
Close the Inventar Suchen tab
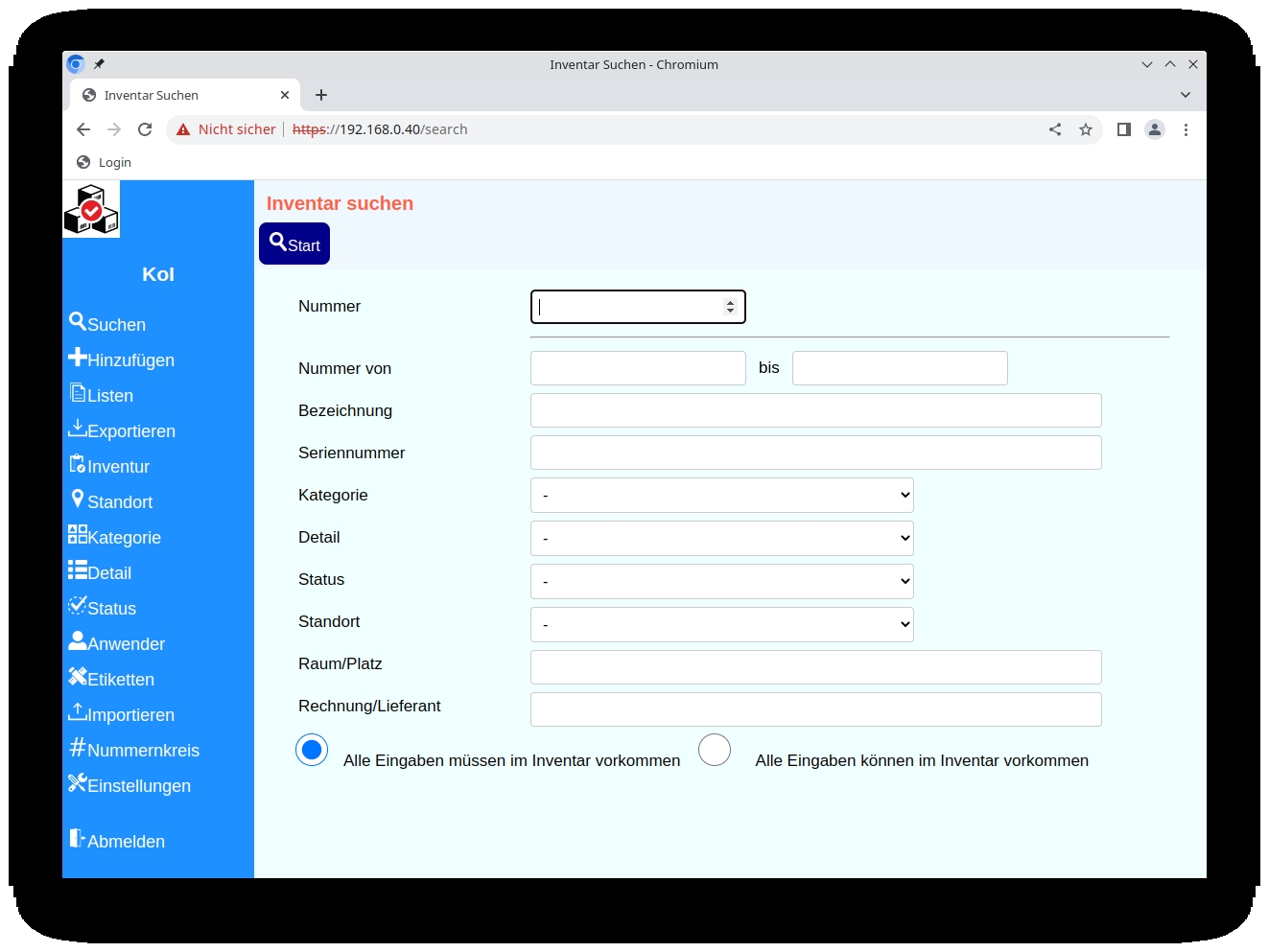tap(285, 95)
